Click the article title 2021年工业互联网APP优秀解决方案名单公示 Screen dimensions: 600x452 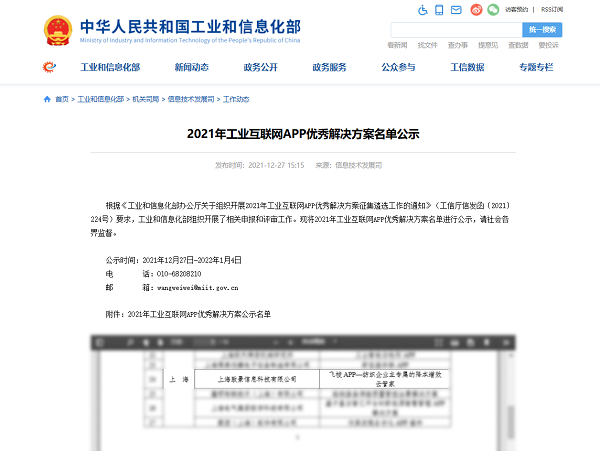click(303, 134)
